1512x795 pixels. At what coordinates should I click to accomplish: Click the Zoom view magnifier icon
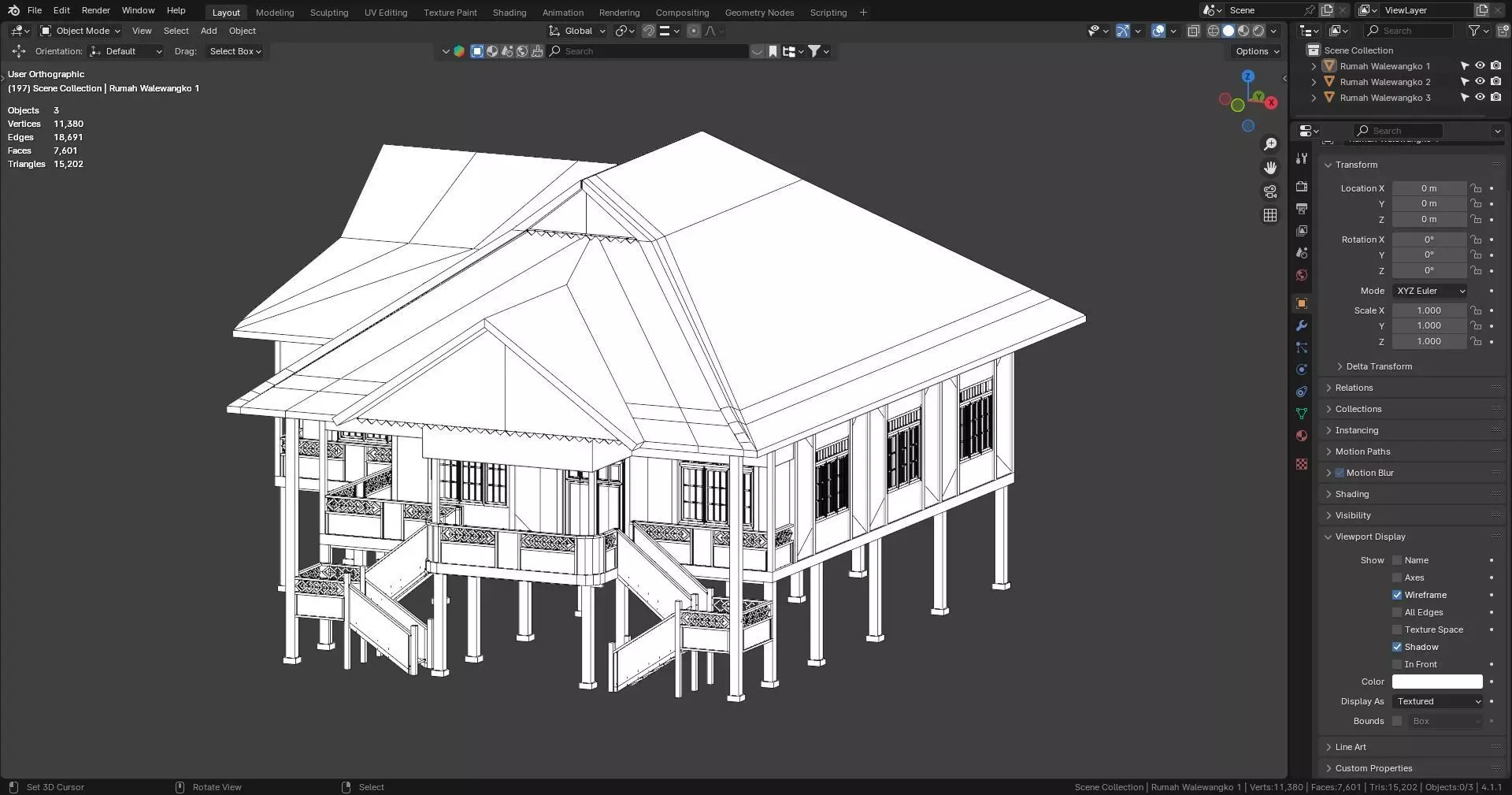[1270, 144]
